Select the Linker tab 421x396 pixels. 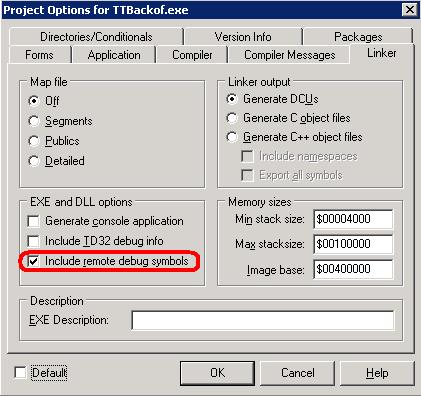(x=382, y=53)
